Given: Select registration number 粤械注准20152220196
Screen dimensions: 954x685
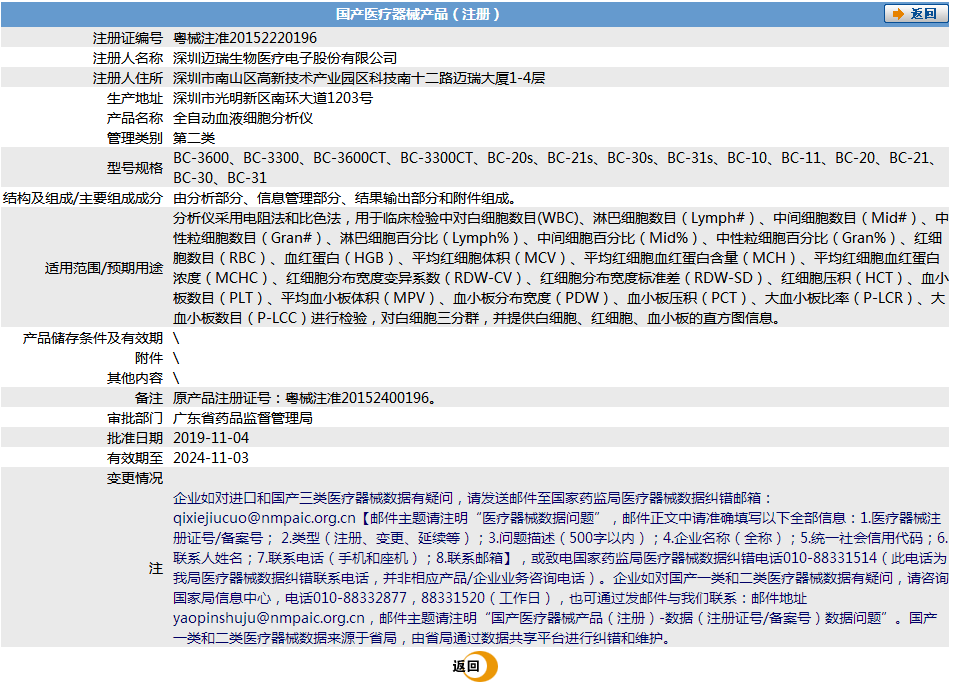Looking at the screenshot, I should tap(245, 38).
